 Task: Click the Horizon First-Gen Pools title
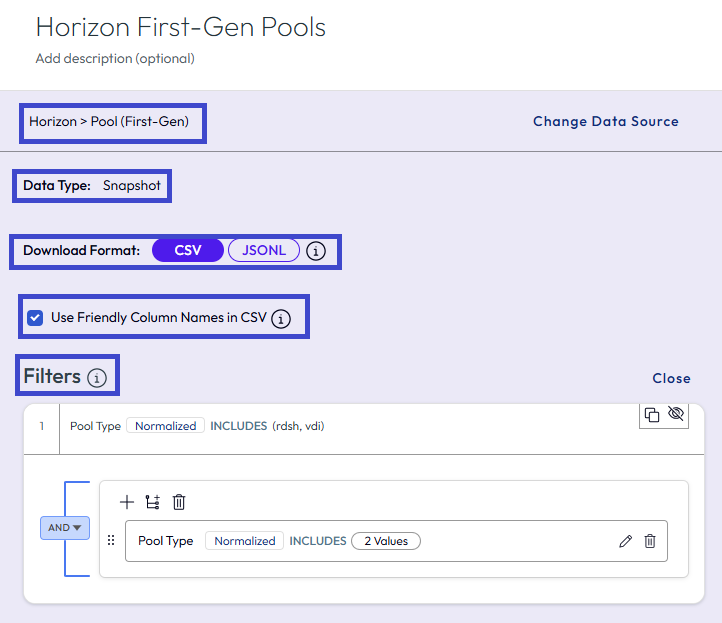click(180, 27)
